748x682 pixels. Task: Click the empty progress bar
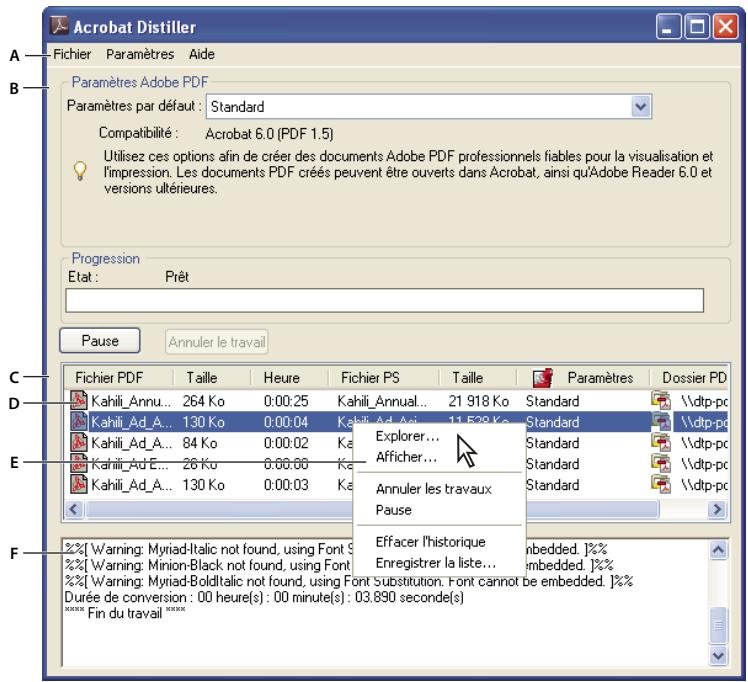click(384, 300)
